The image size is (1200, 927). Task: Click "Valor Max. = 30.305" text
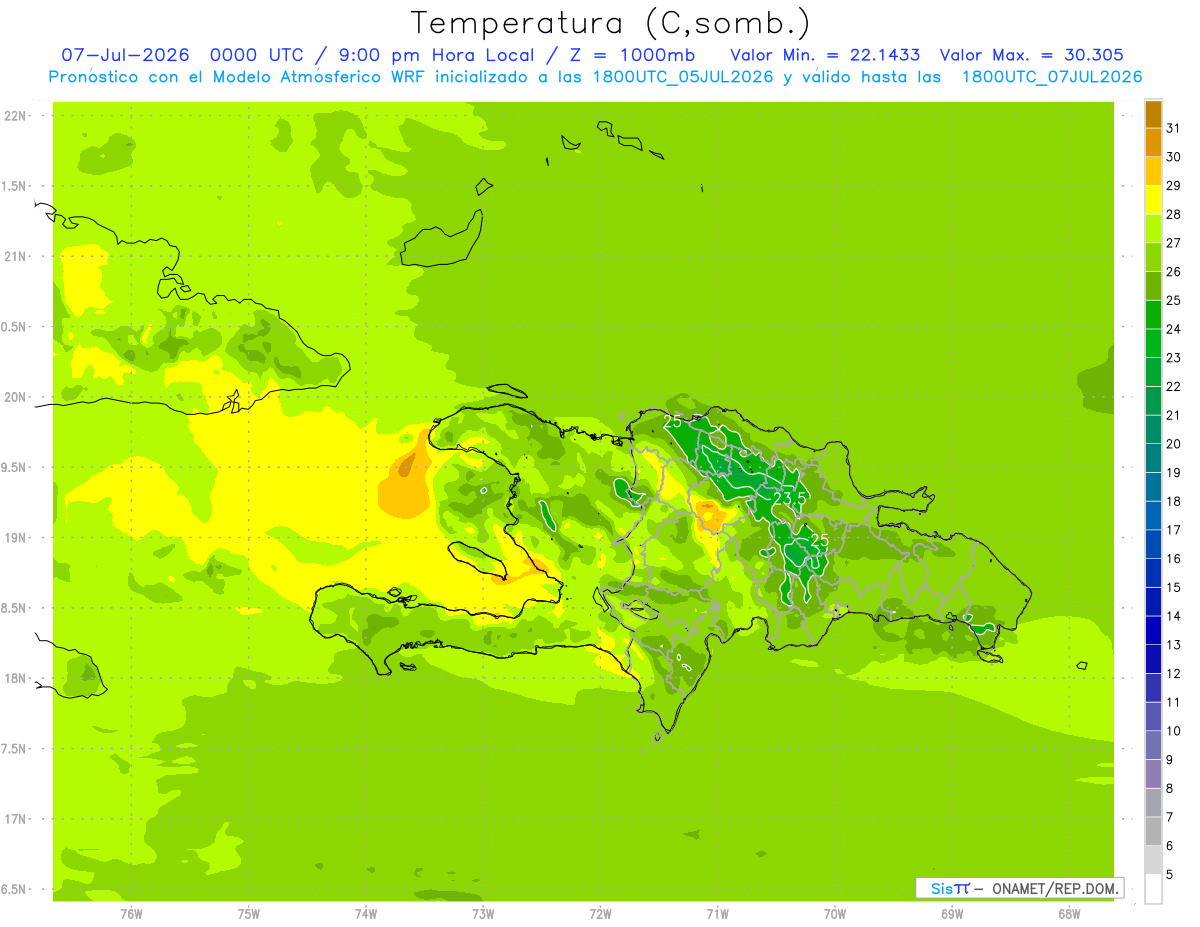[x=1031, y=55]
